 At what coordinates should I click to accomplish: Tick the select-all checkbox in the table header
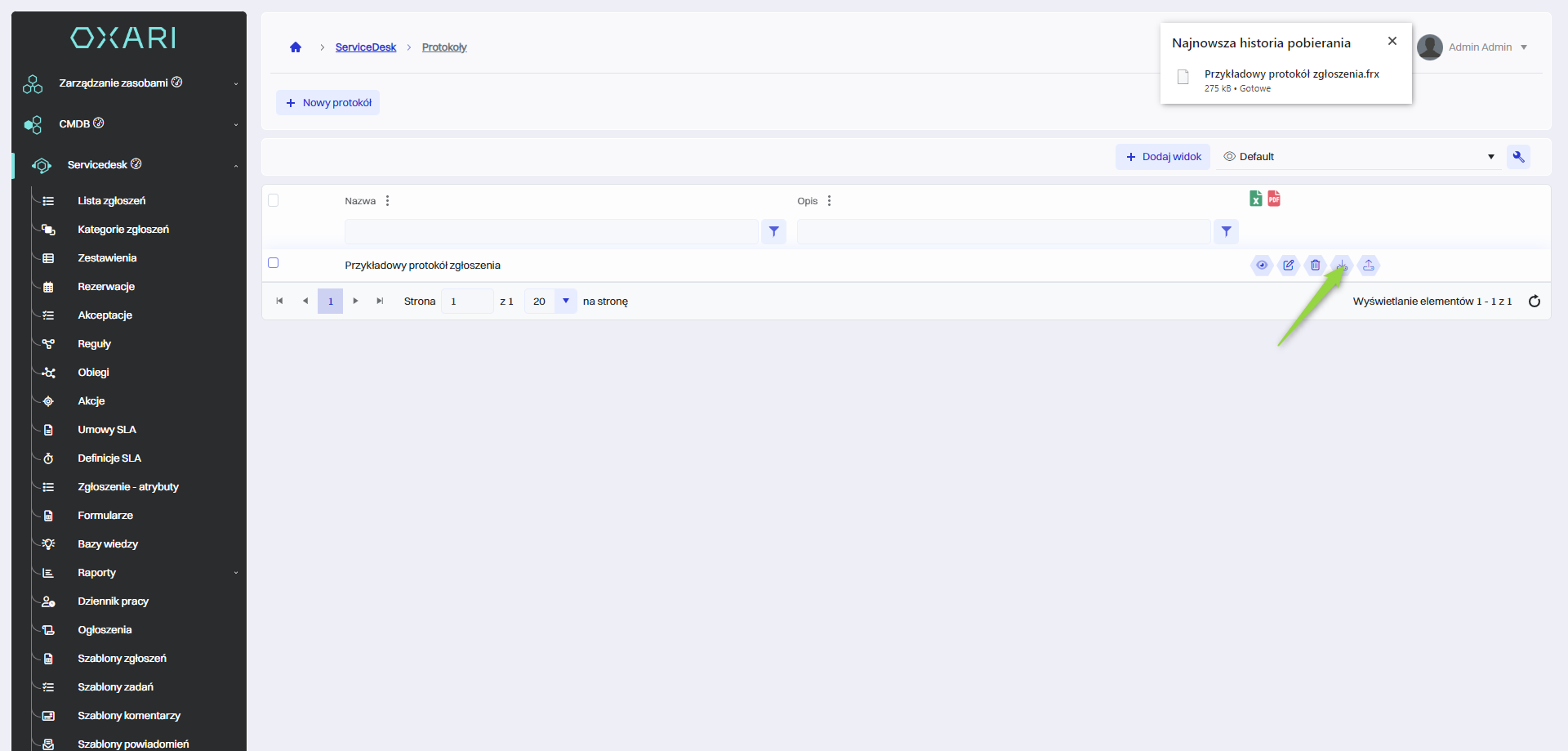point(274,200)
